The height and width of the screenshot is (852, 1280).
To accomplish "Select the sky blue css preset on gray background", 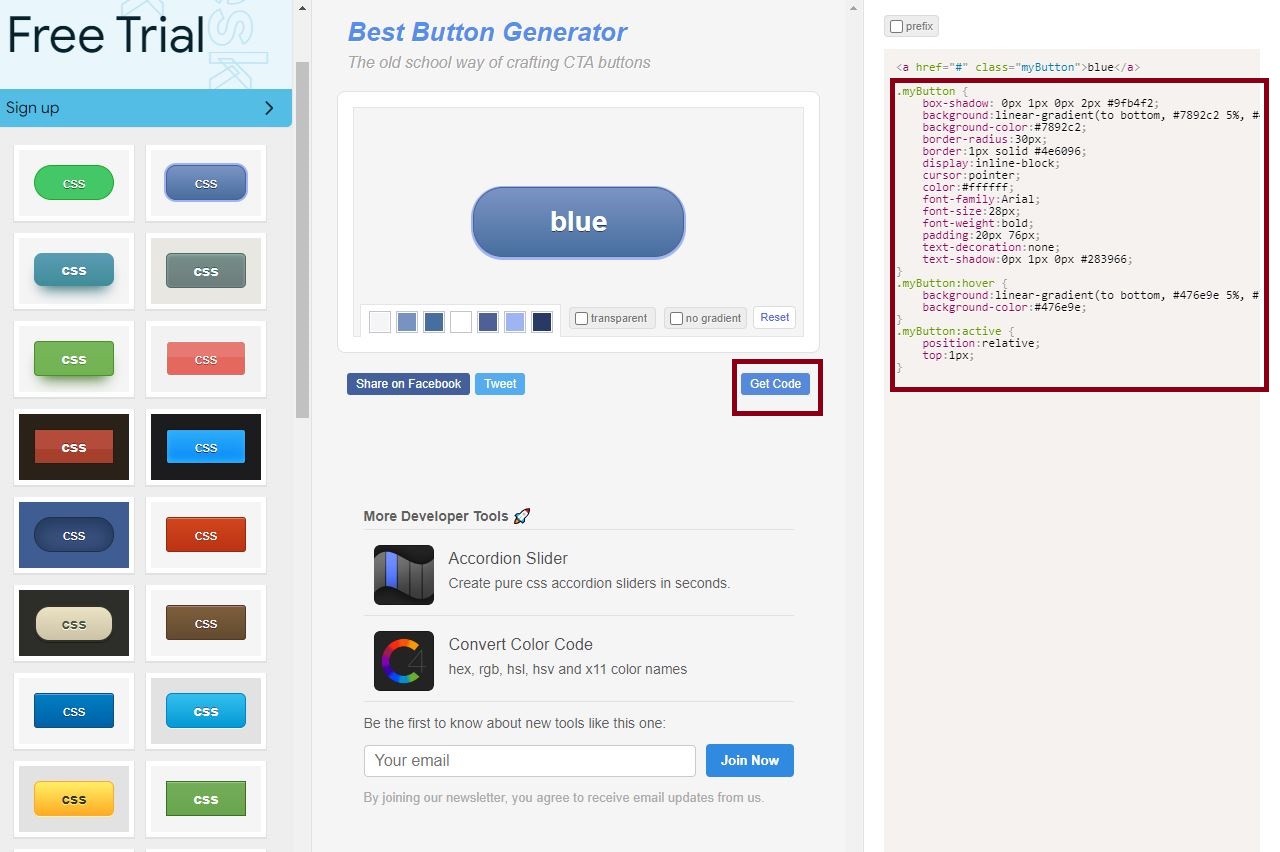I will pyautogui.click(x=206, y=711).
